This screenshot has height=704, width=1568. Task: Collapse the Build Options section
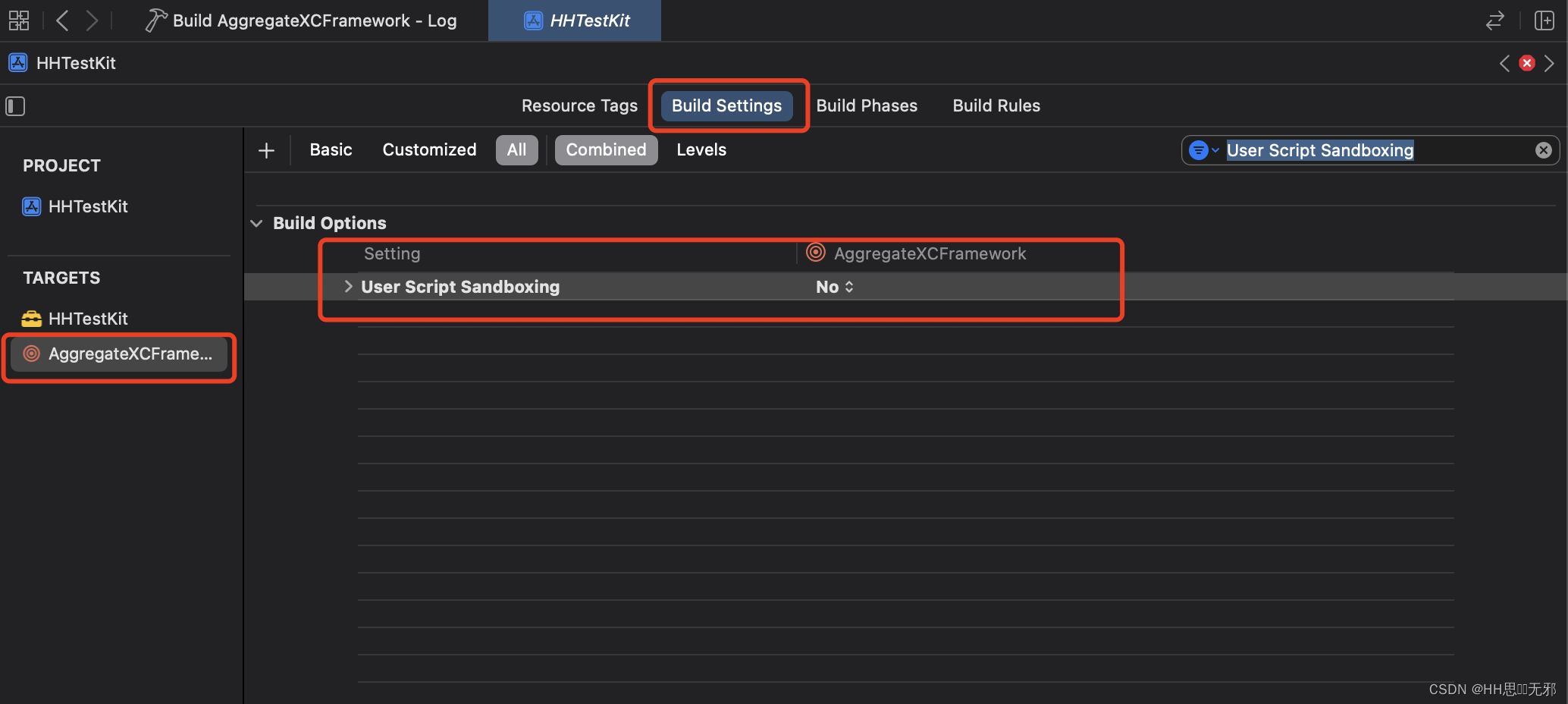[256, 223]
